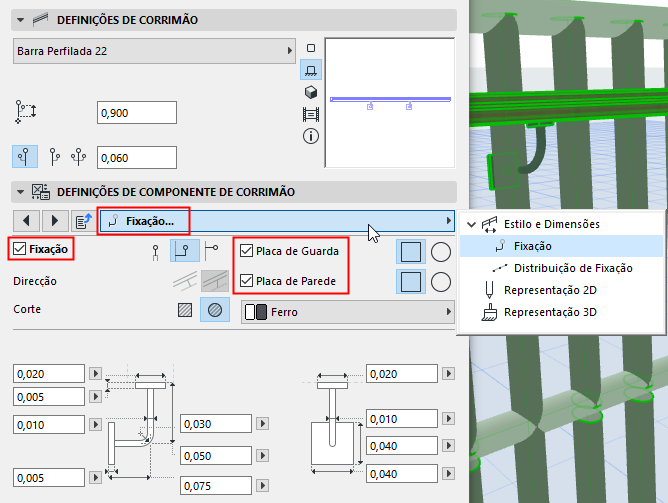668x503 pixels.
Task: Select the L-shaped bracket fixing type icon
Action: pos(184,250)
